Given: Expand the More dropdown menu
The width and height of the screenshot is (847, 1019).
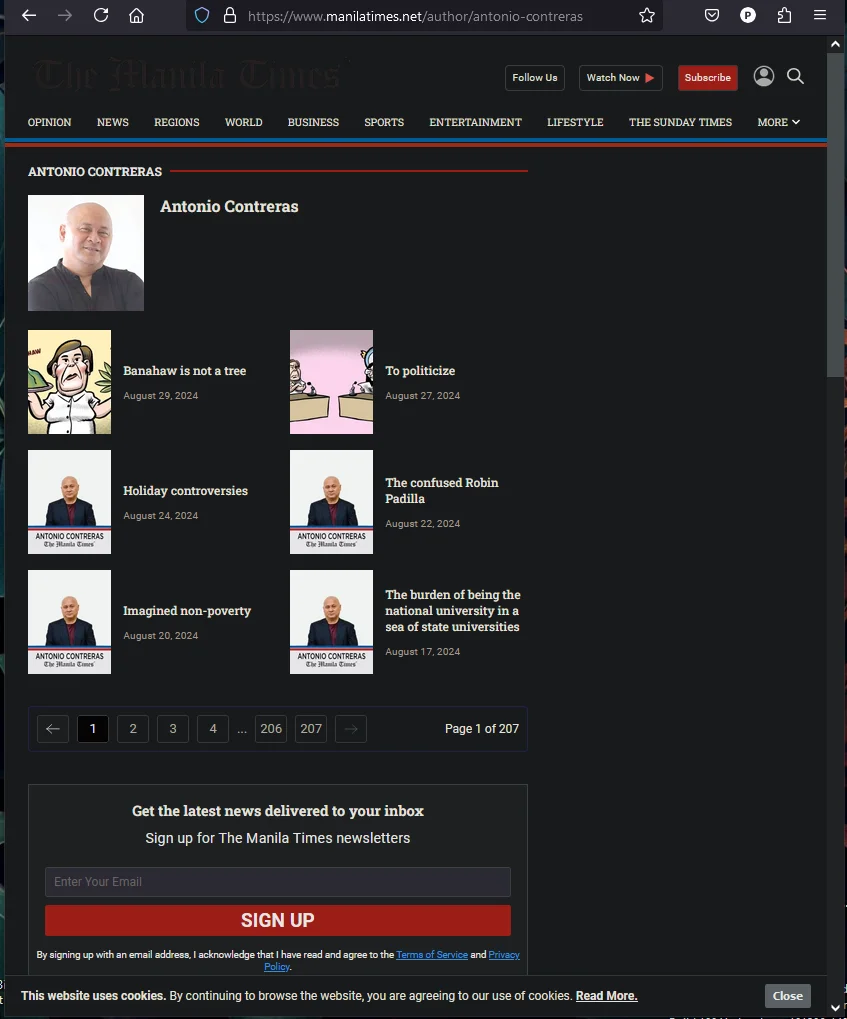Looking at the screenshot, I should (x=778, y=122).
